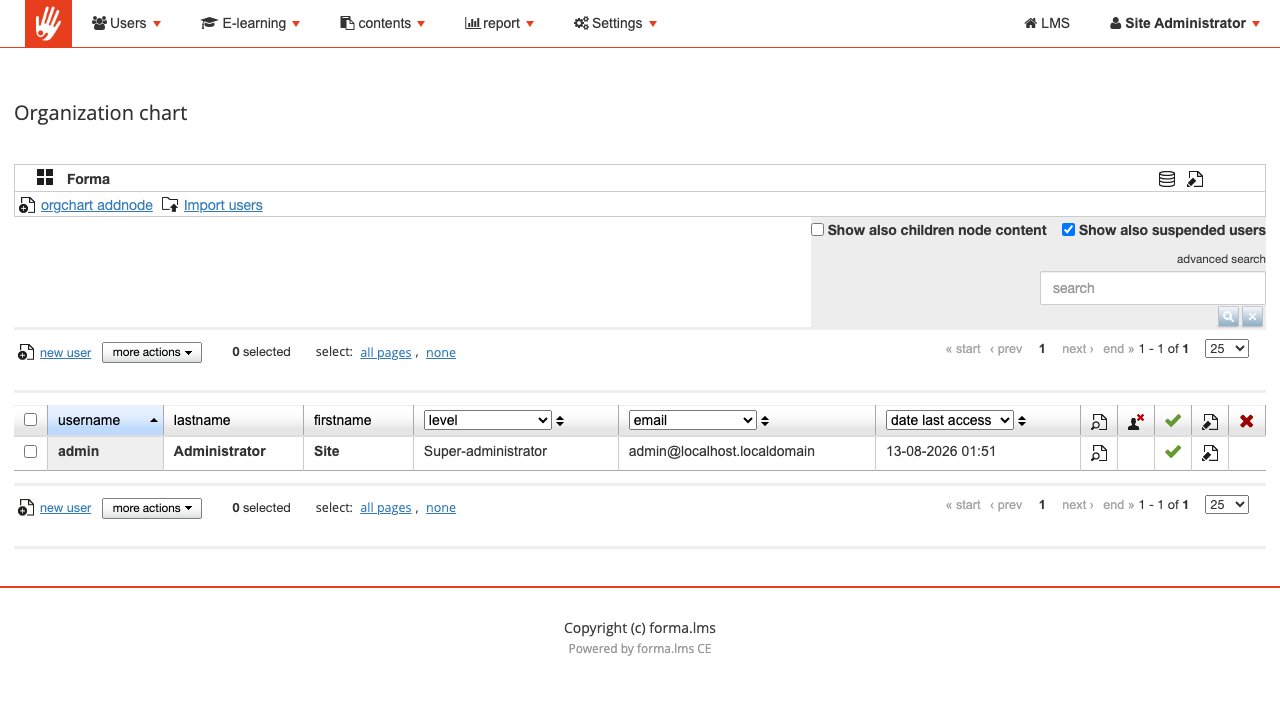Click the sort arrows beside level dropdown
1280x720 pixels.
pyautogui.click(x=560, y=421)
